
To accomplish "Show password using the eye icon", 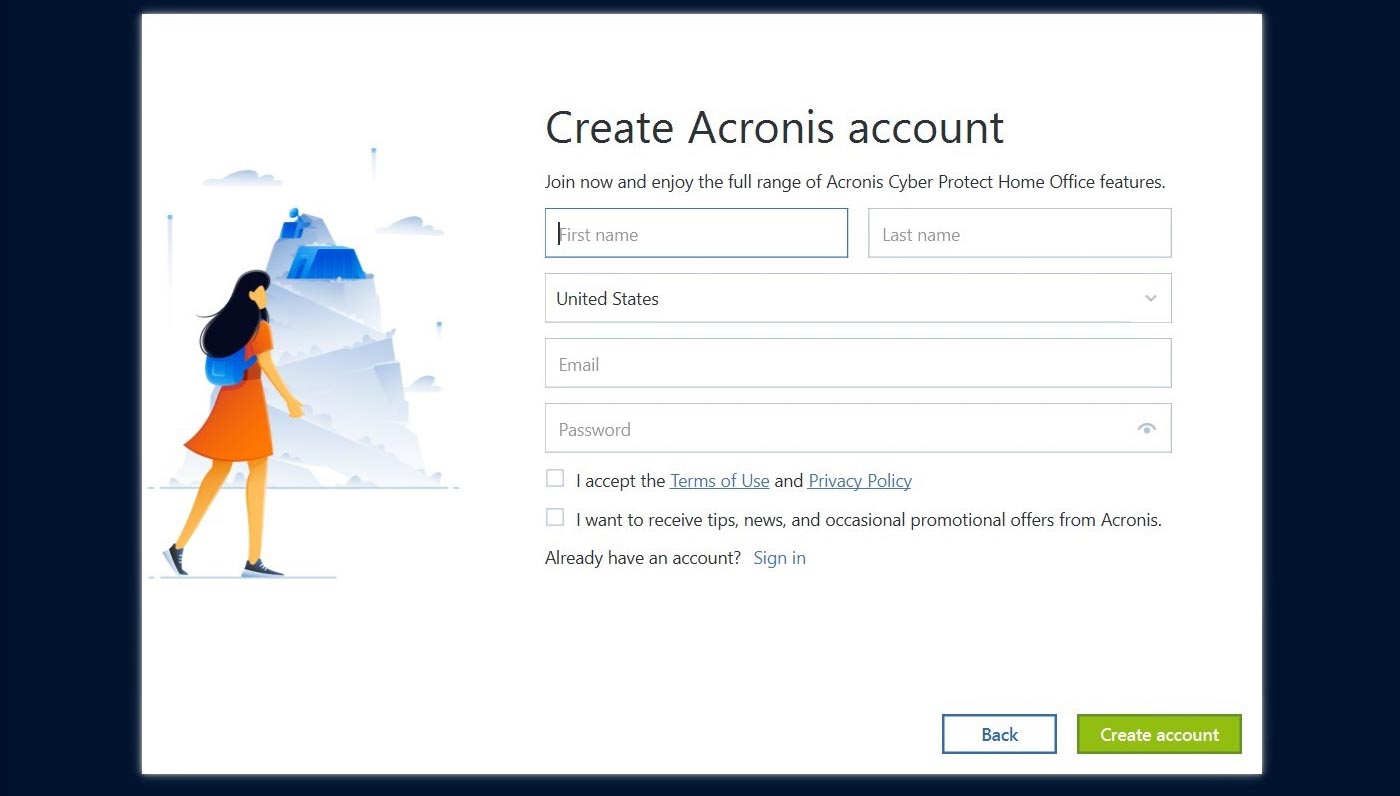I will (1146, 429).
